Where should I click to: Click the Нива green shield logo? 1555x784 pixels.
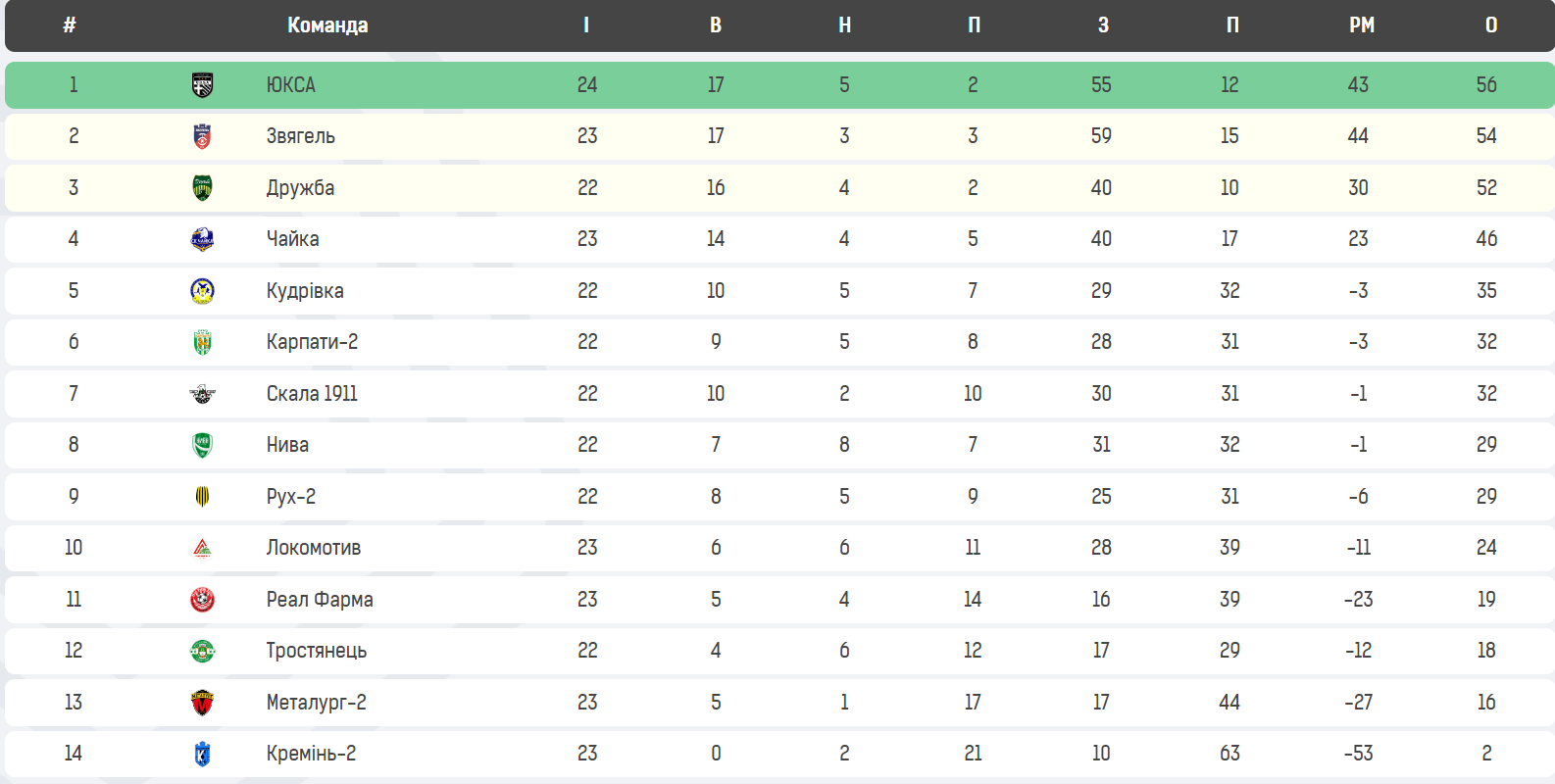202,445
